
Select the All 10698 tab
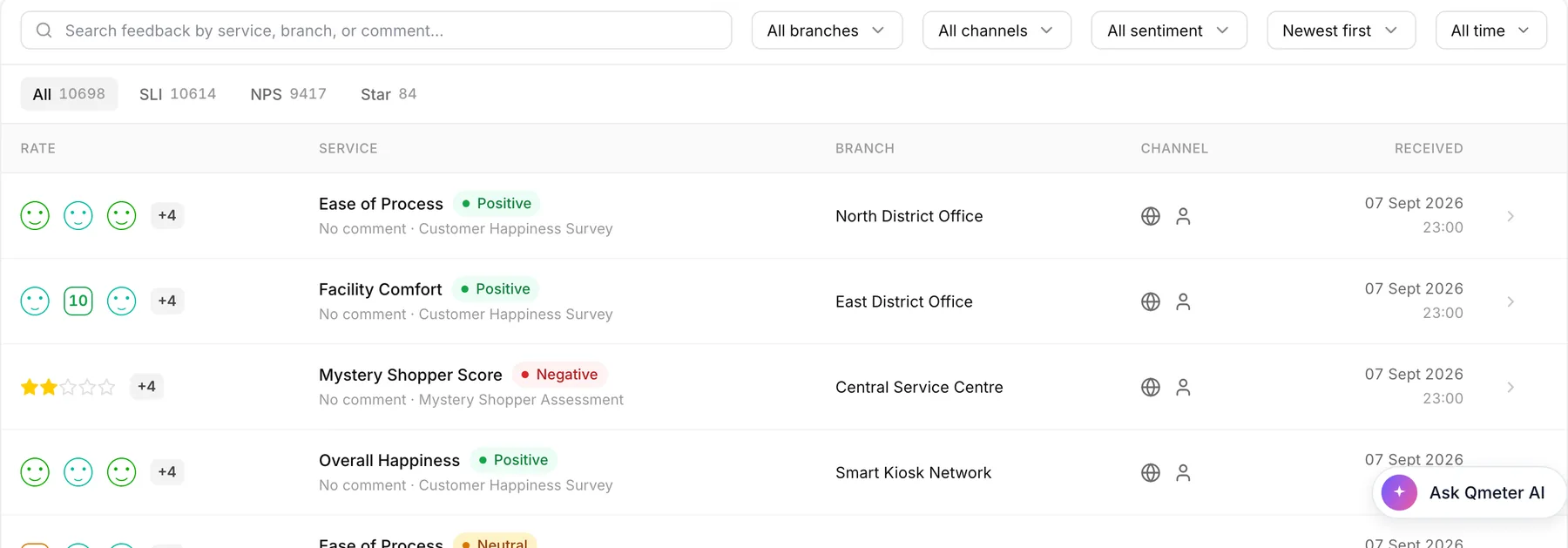(69, 94)
